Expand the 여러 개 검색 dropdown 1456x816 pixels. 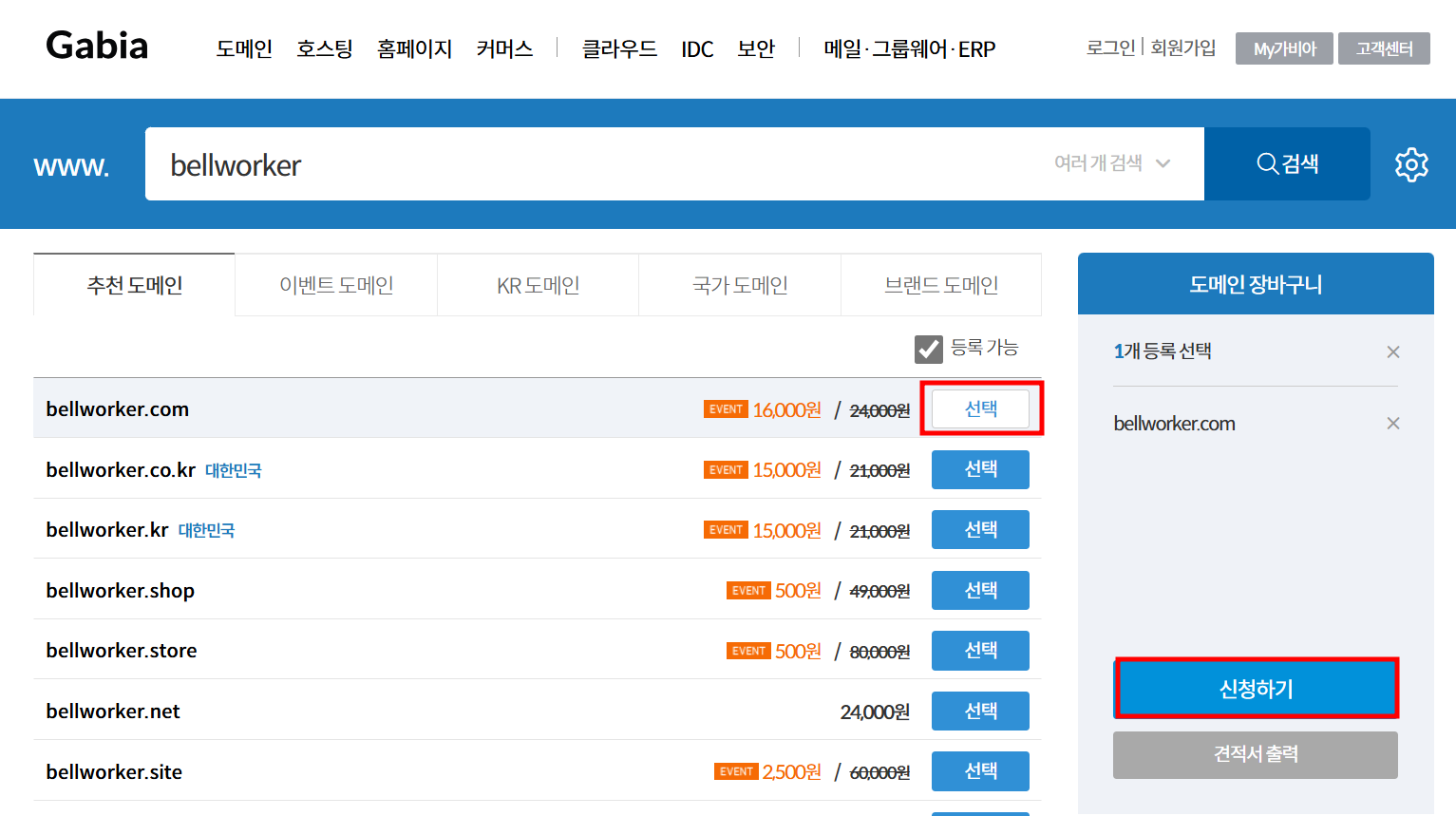pyautogui.click(x=1112, y=163)
